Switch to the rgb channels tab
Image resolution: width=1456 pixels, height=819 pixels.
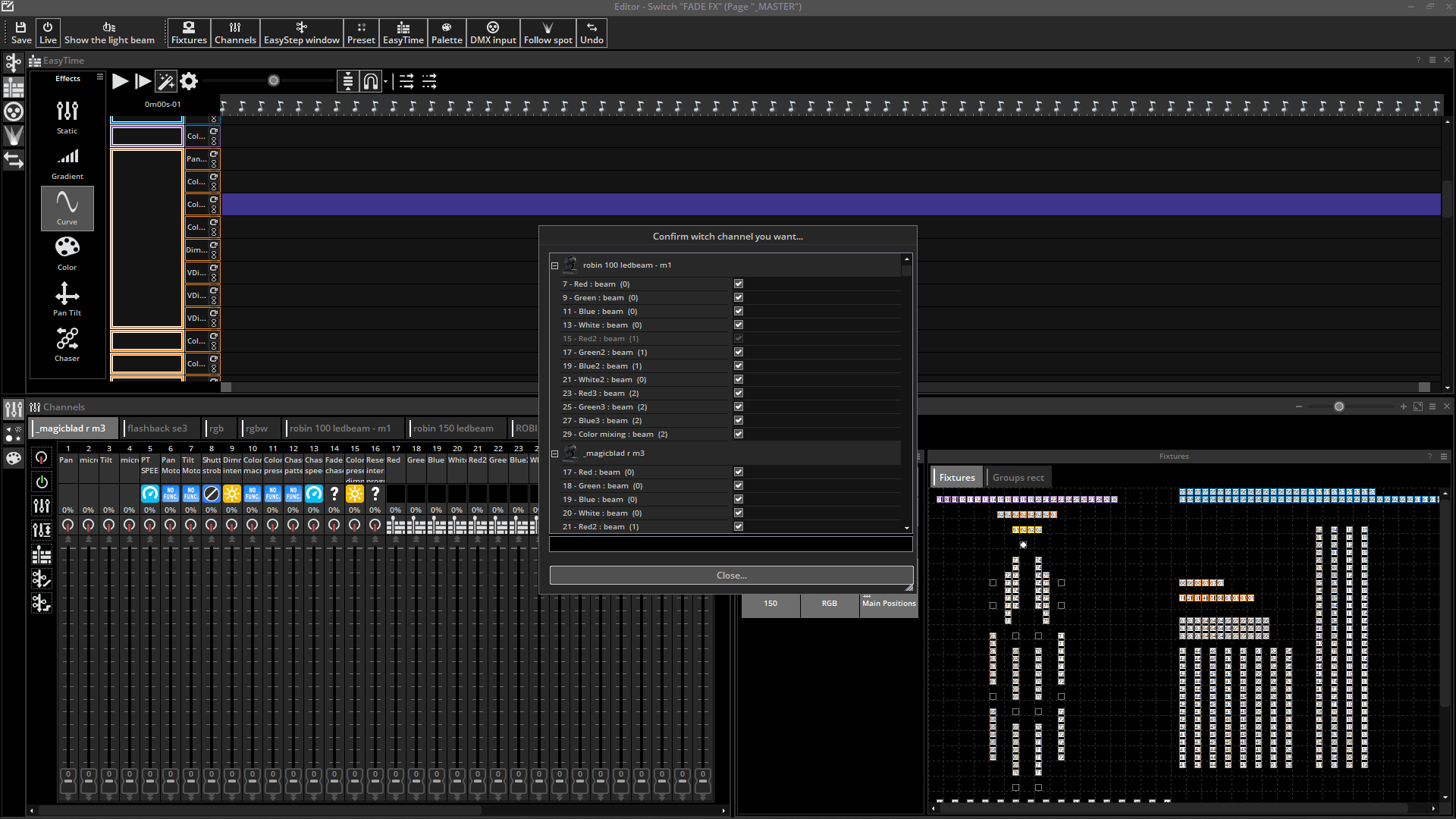[216, 428]
